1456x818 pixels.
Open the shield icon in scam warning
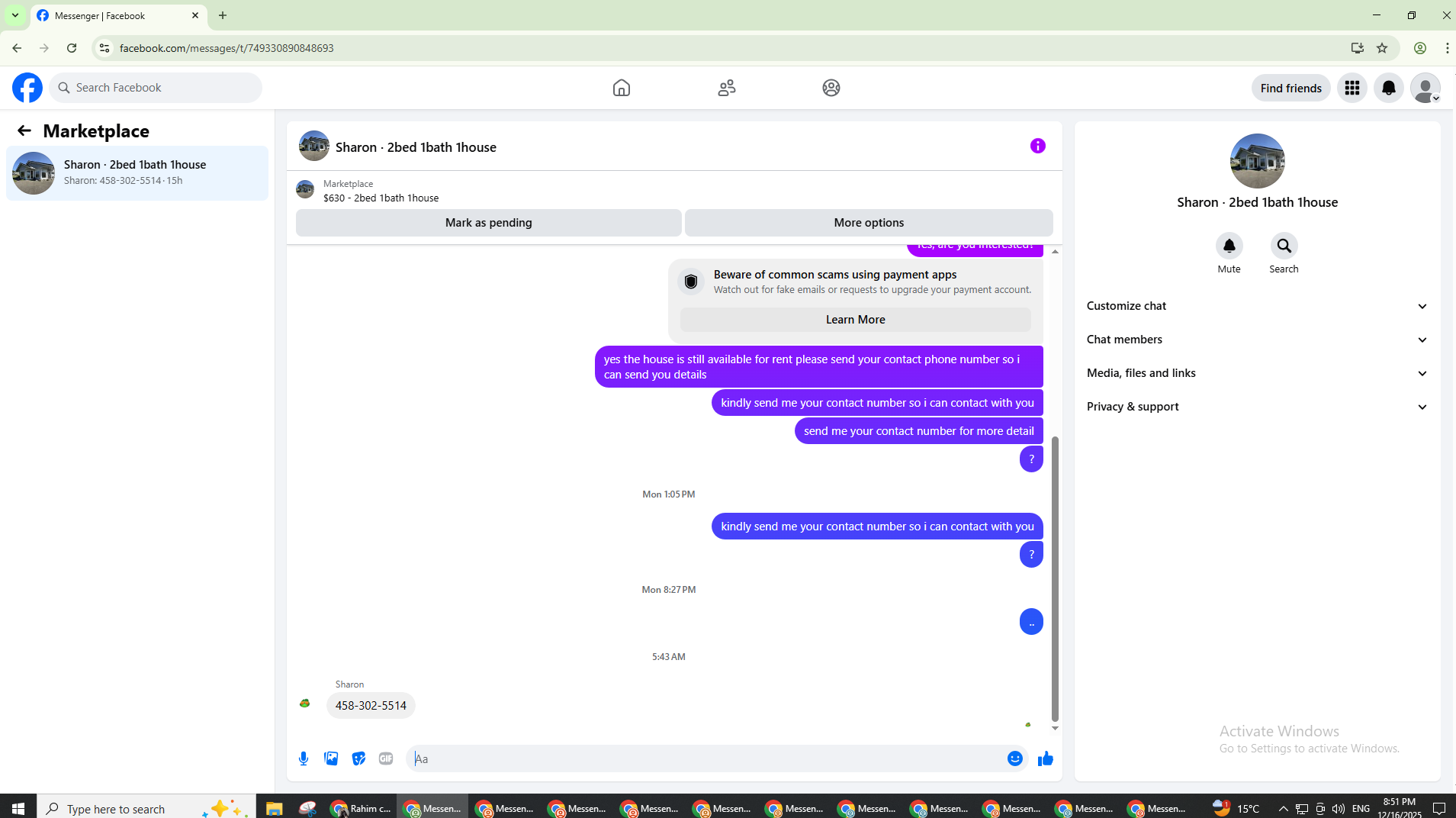[691, 282]
